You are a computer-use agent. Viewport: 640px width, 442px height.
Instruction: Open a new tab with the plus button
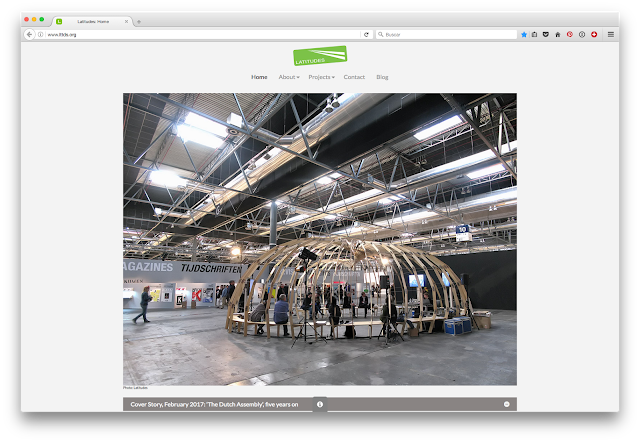(139, 22)
